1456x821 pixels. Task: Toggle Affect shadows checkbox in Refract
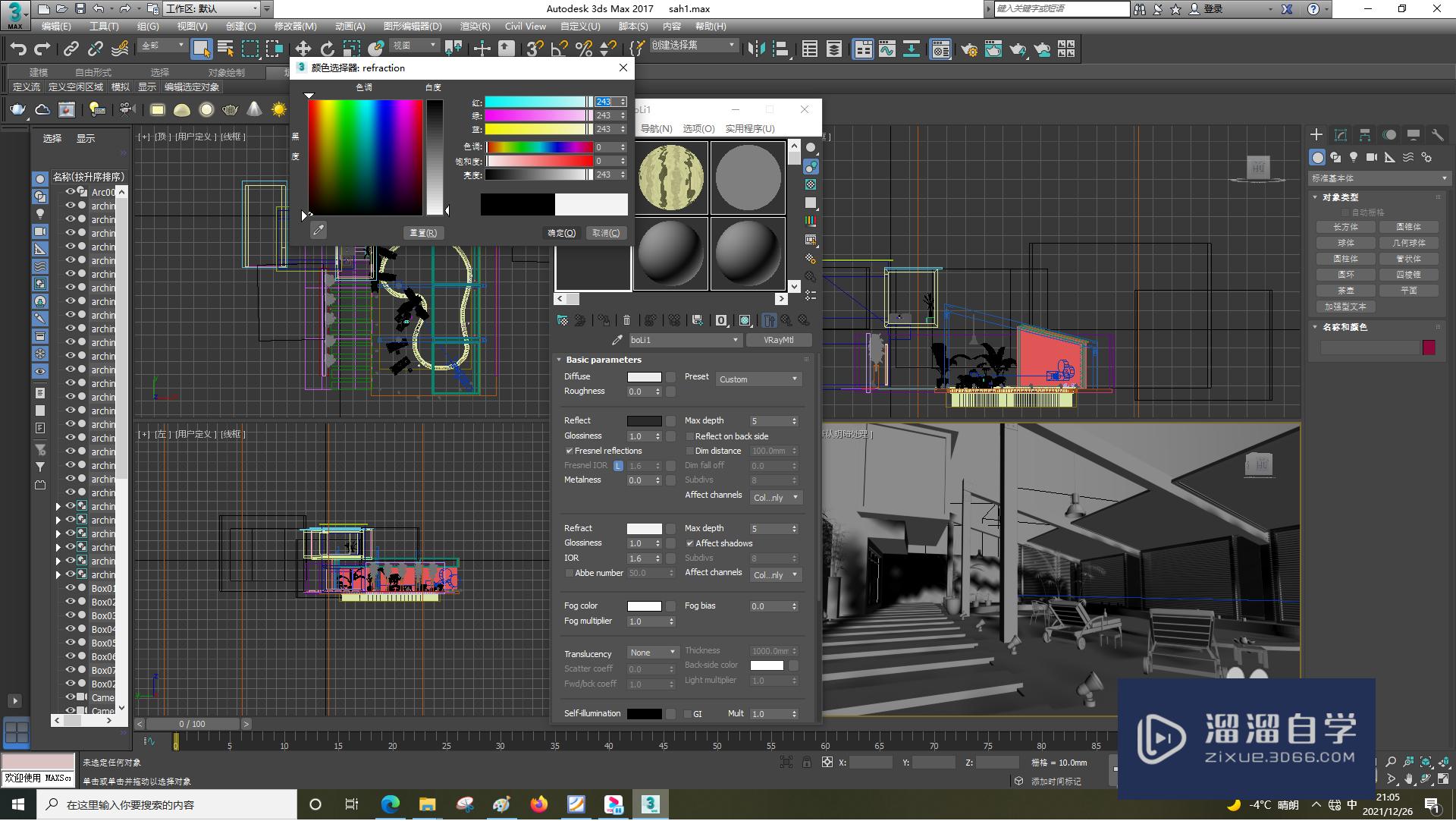pyautogui.click(x=688, y=543)
